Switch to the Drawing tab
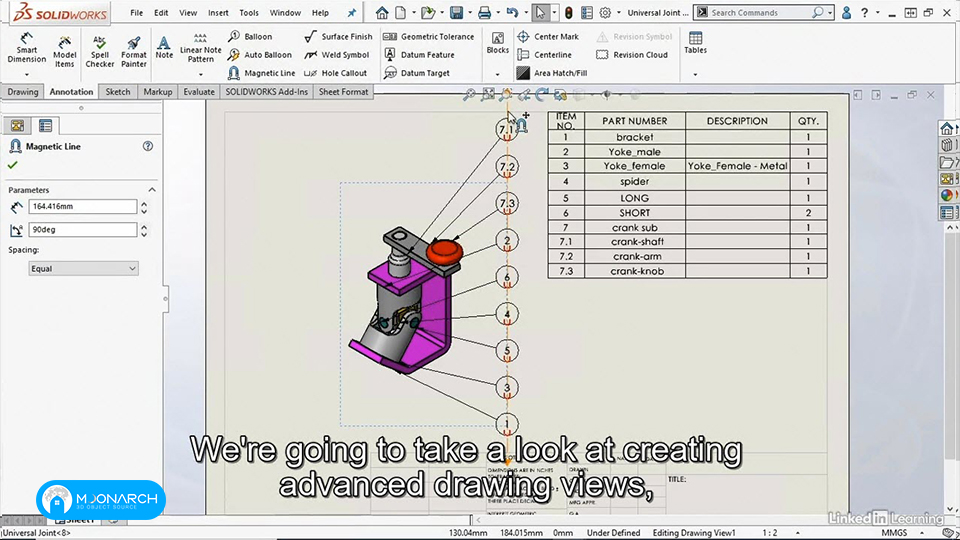The height and width of the screenshot is (540, 960). [23, 92]
